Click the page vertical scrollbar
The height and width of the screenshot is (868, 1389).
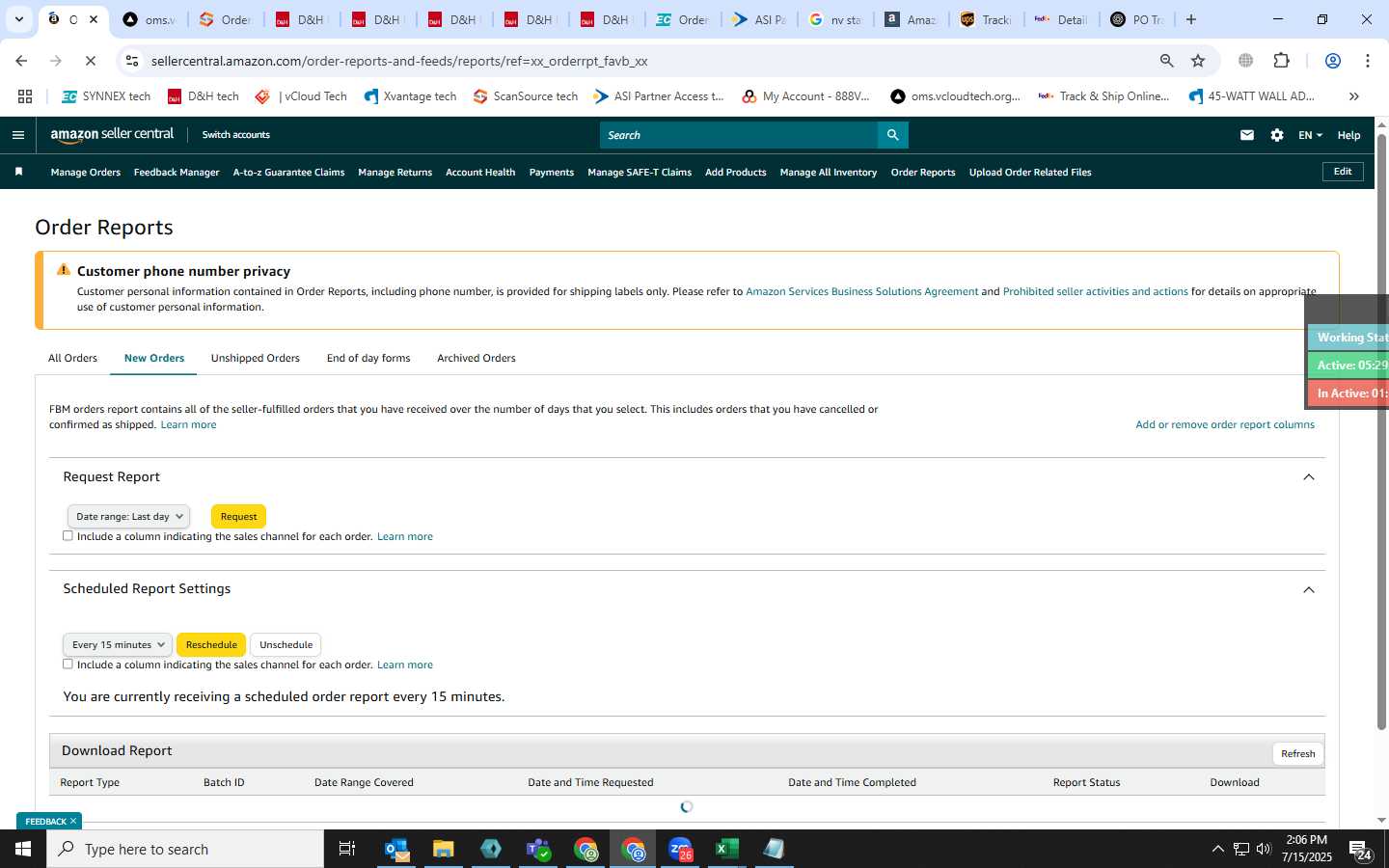[1381, 434]
